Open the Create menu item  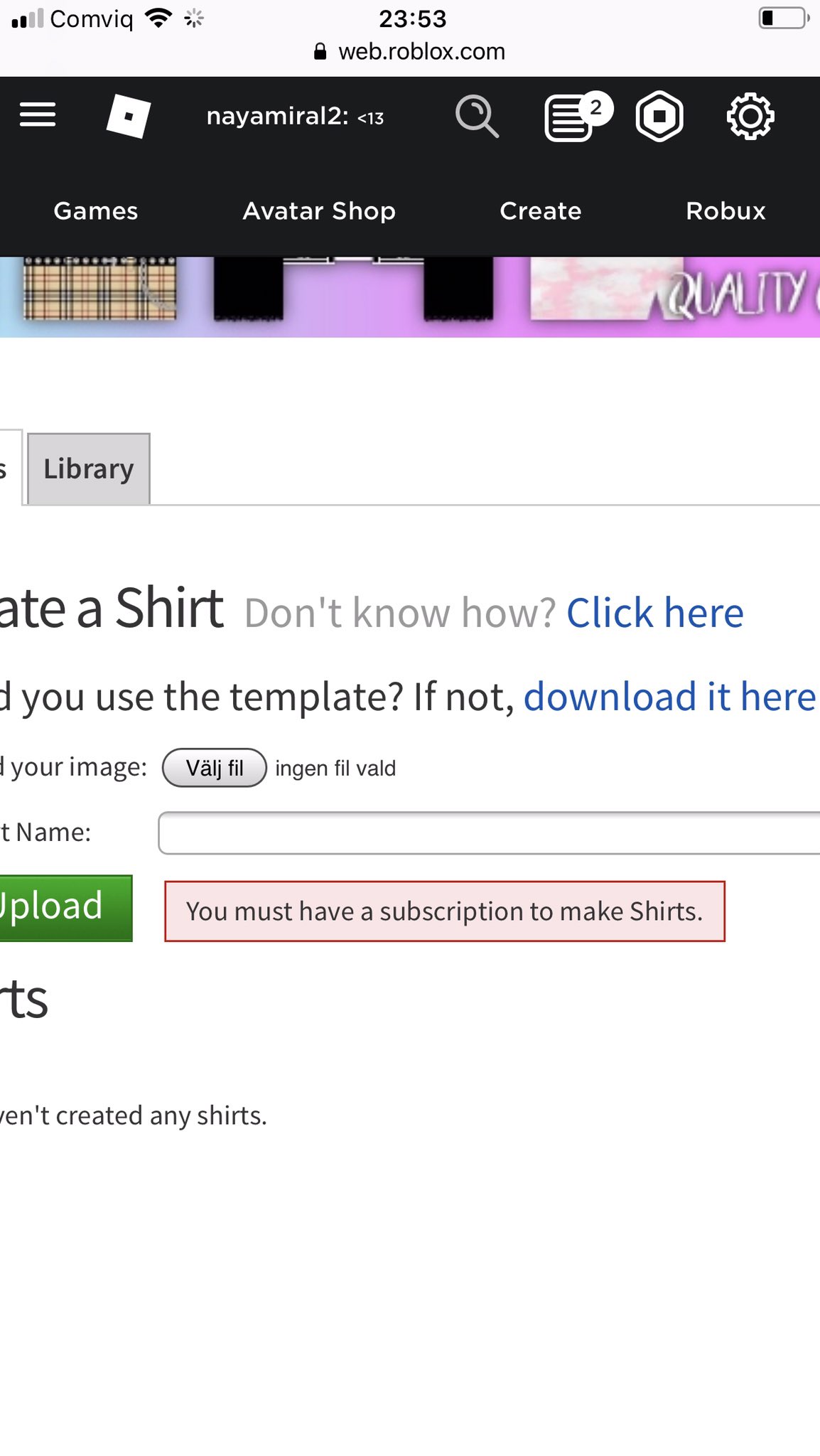tap(541, 211)
